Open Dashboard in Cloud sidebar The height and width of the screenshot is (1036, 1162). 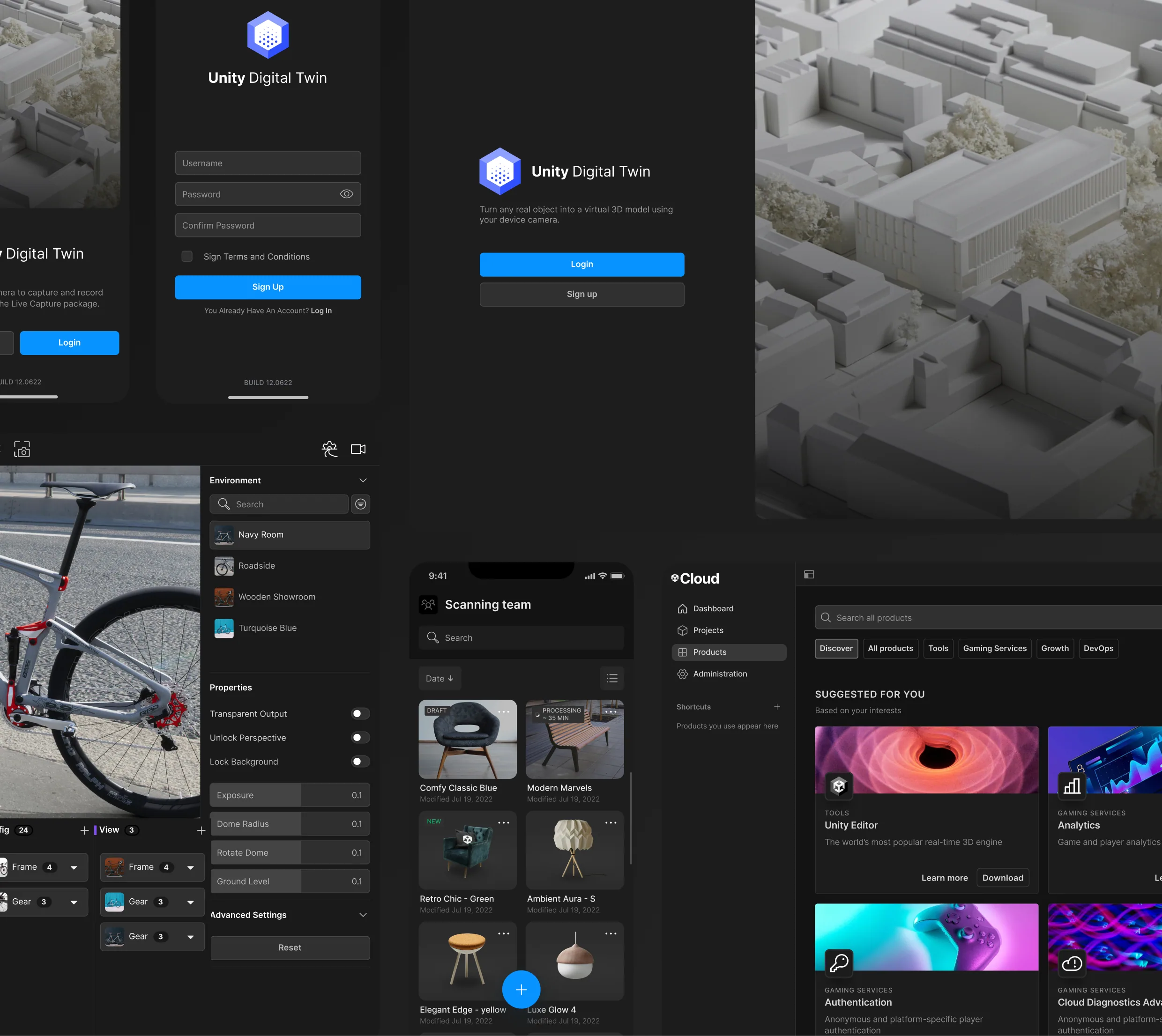click(x=729, y=608)
